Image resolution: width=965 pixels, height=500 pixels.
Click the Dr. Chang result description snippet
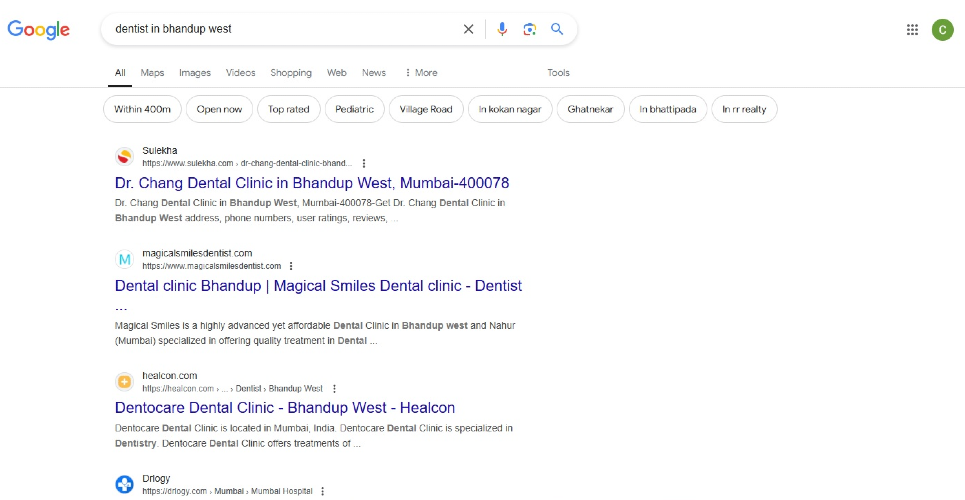click(310, 211)
